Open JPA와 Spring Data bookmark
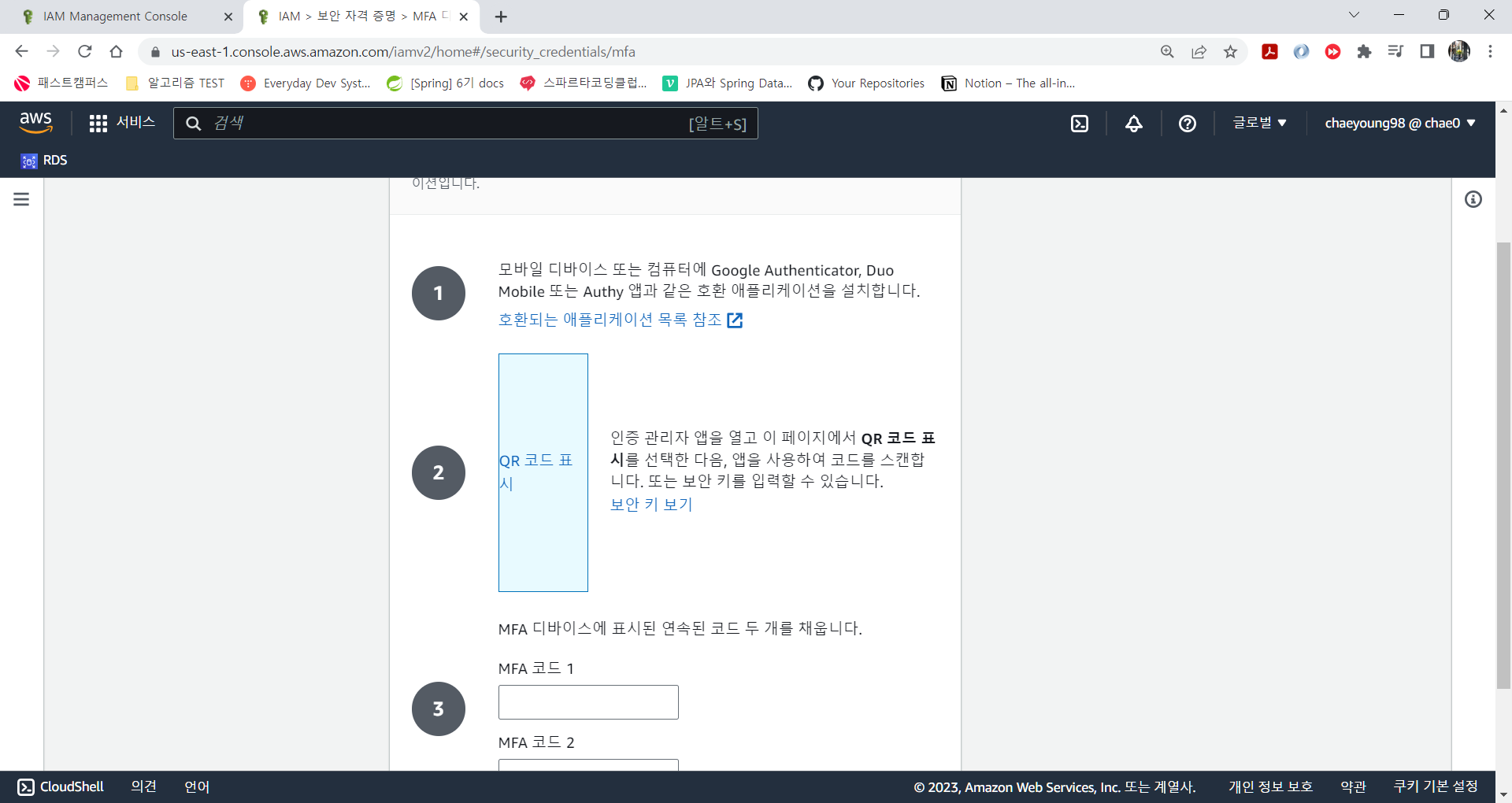 [728, 83]
